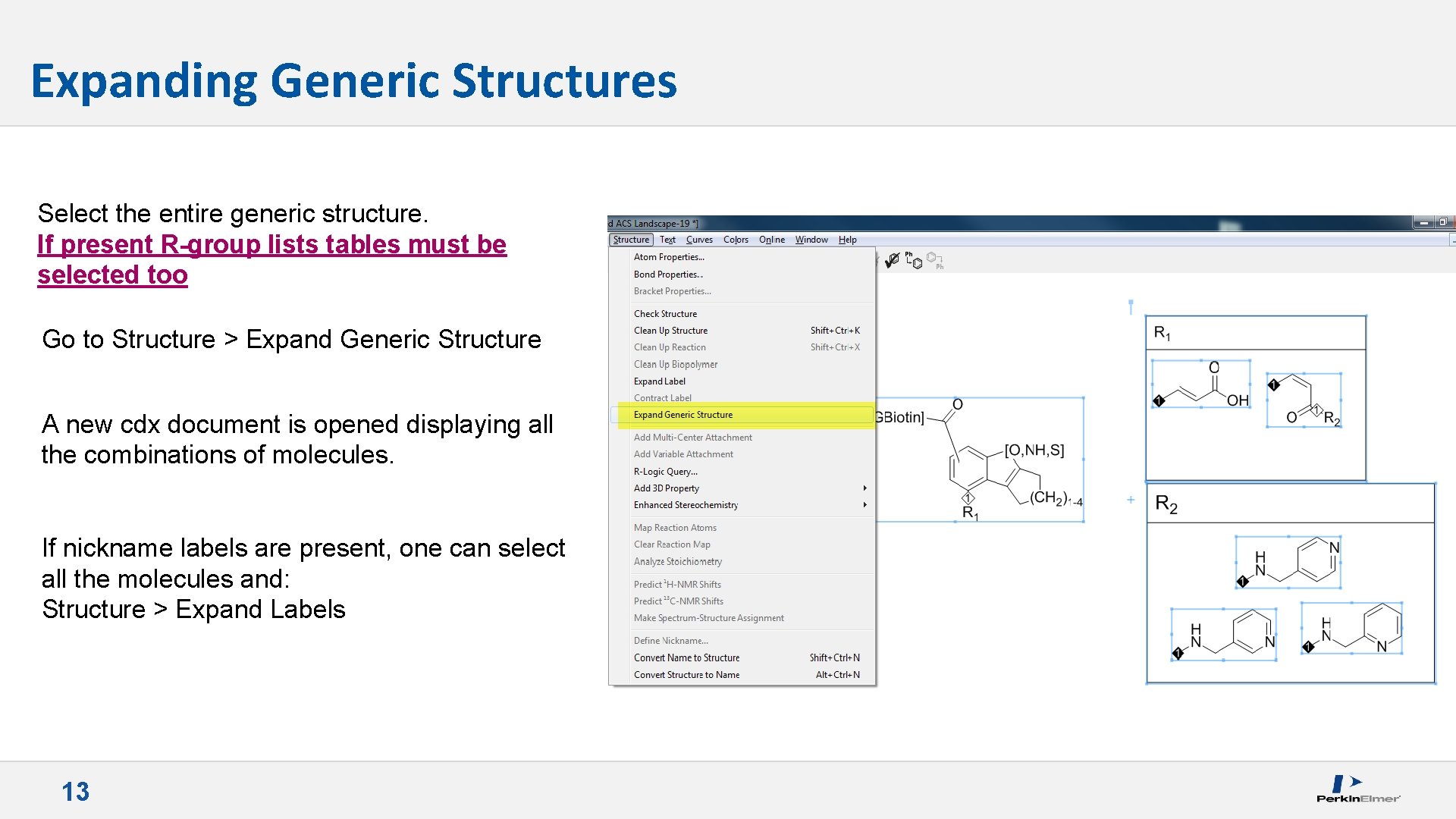1456x819 pixels.
Task: Open Atom Properties dialog entry
Action: [x=668, y=257]
